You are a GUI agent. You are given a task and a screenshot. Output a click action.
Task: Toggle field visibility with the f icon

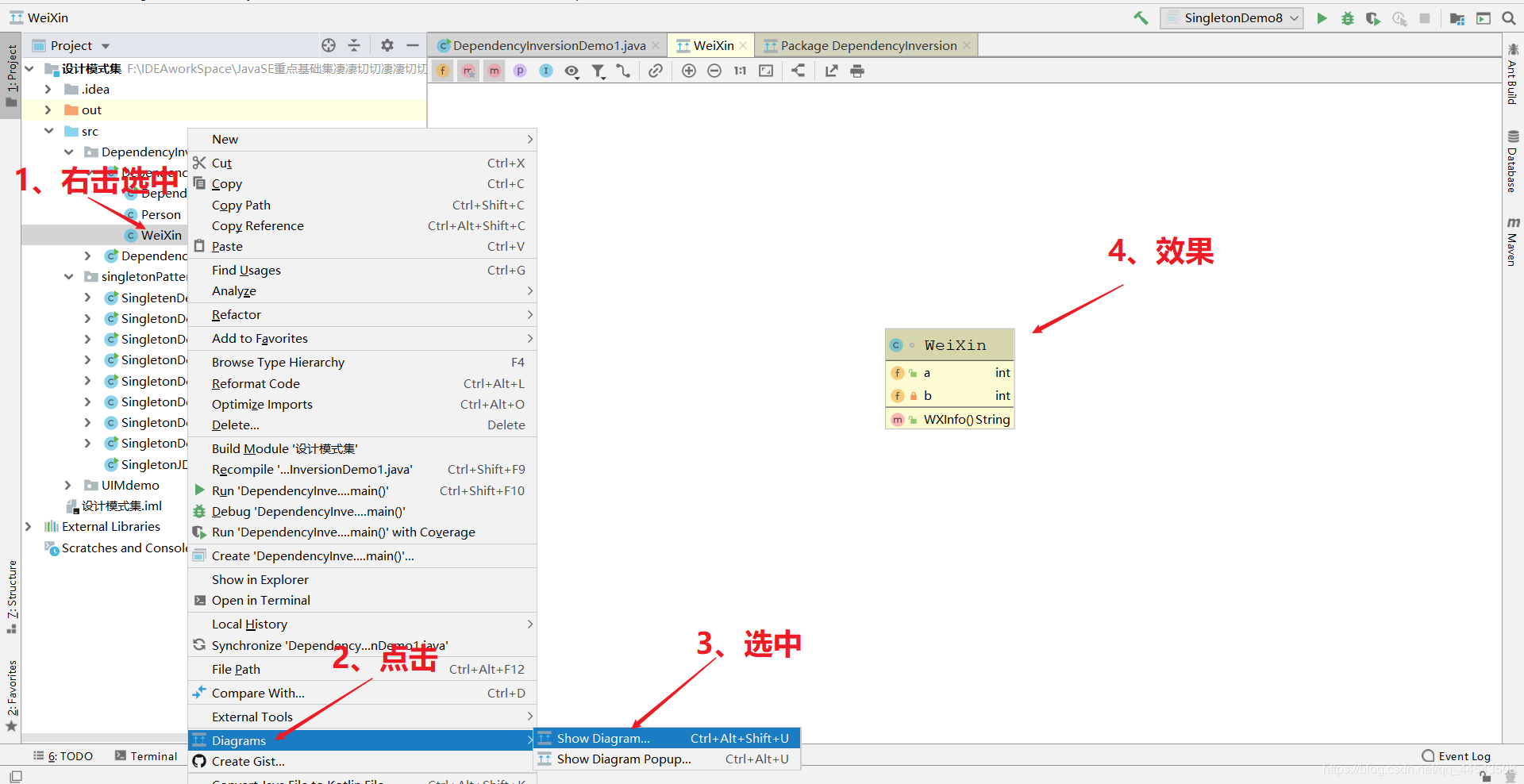pyautogui.click(x=443, y=71)
